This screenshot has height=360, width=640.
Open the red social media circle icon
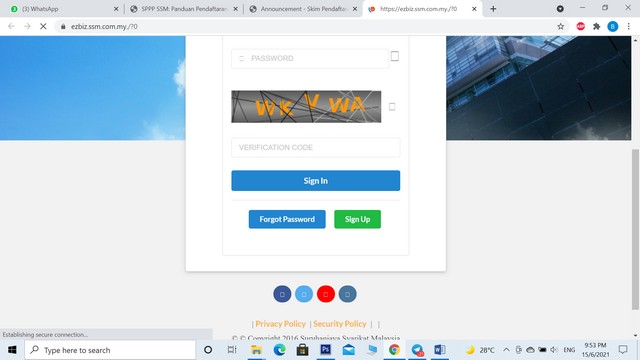(326, 294)
